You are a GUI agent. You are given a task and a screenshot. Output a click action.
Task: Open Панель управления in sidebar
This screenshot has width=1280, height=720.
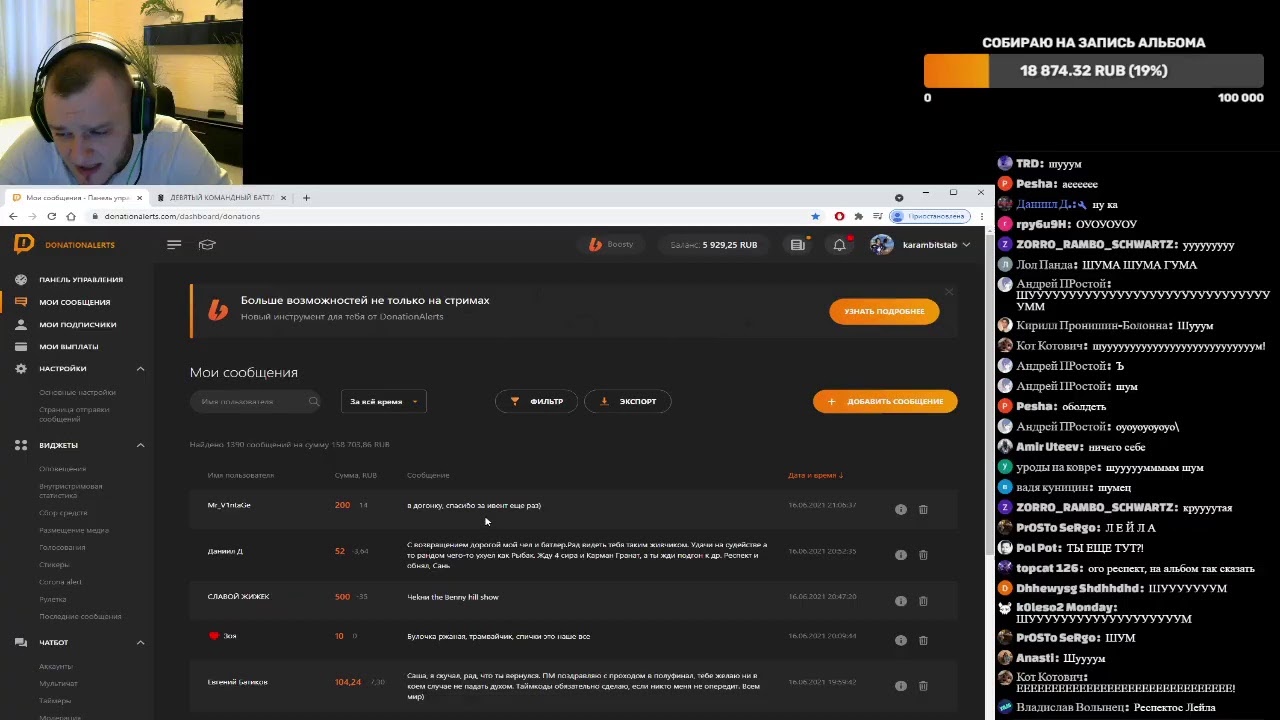(x=80, y=280)
